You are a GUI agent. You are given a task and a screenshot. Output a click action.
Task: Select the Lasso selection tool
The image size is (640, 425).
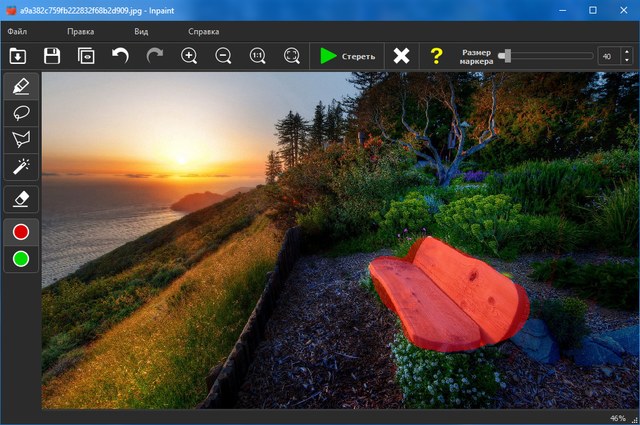20,113
